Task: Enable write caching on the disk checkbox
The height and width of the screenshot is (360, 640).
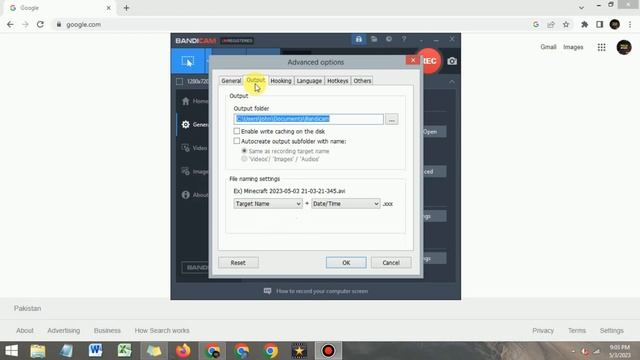Action: coord(237,131)
